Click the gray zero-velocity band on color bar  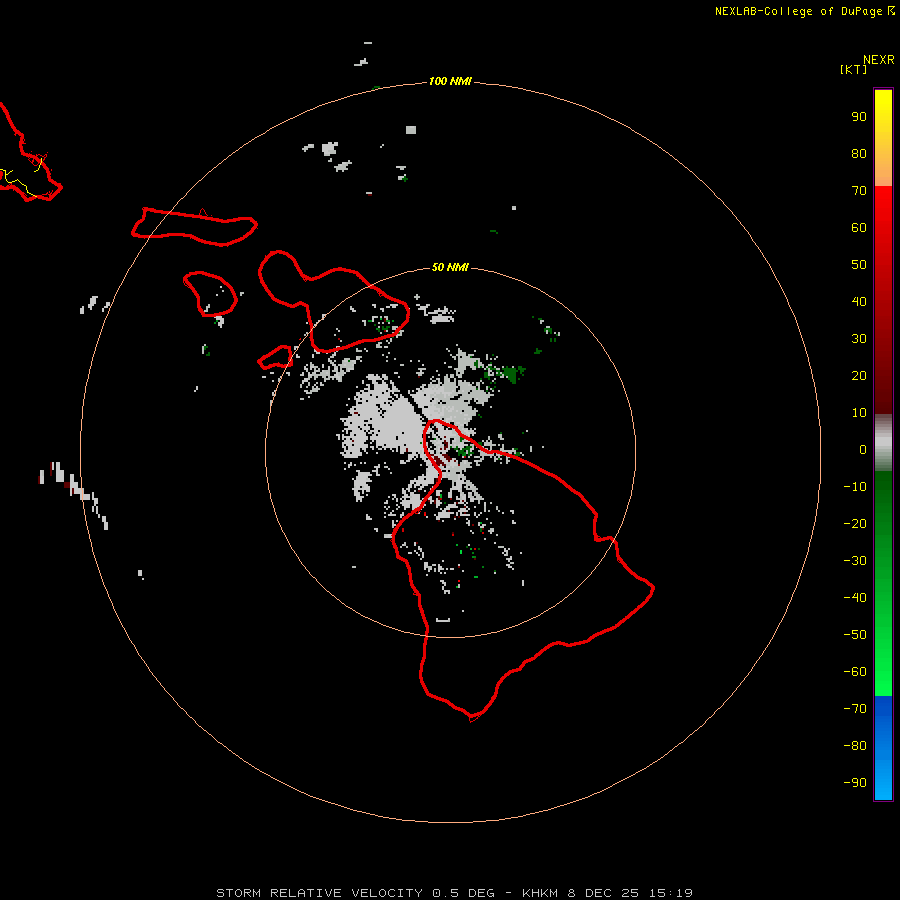(883, 443)
